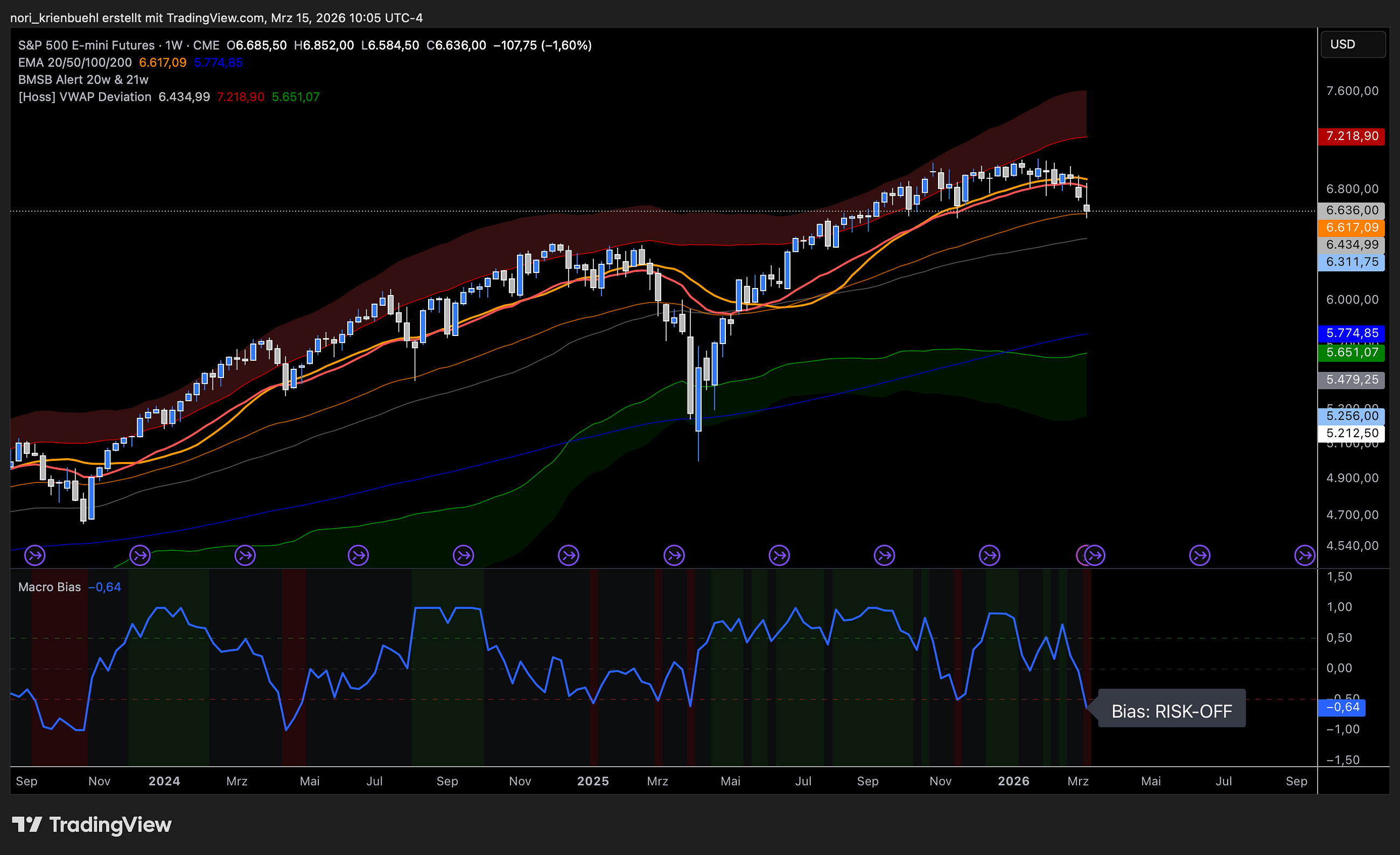Viewport: 1400px width, 855px height.
Task: Click the green 5.651,07 price axis label
Action: click(x=1351, y=352)
